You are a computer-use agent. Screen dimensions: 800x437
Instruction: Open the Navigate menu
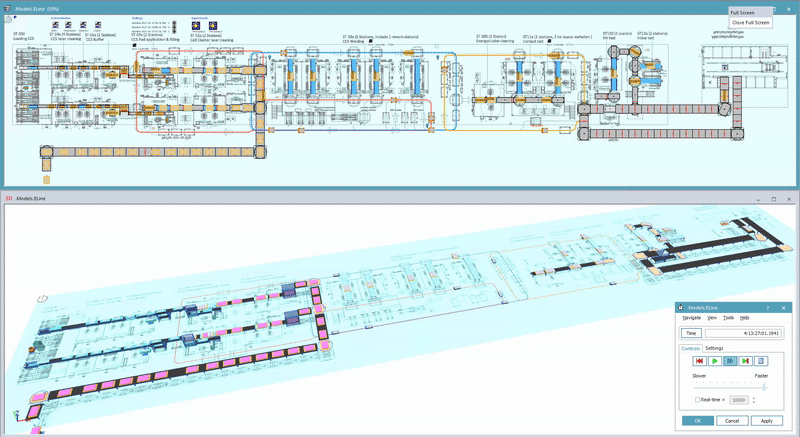pyautogui.click(x=691, y=317)
